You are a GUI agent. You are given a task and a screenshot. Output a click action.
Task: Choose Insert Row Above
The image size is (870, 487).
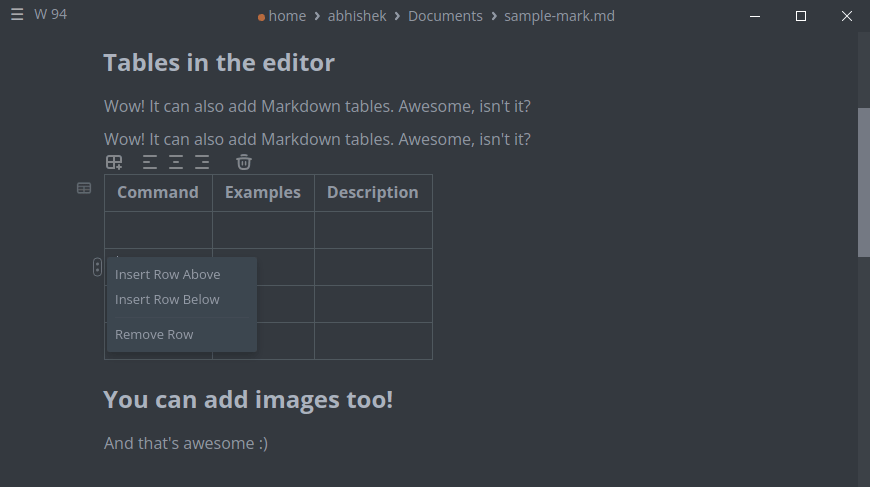tap(167, 275)
